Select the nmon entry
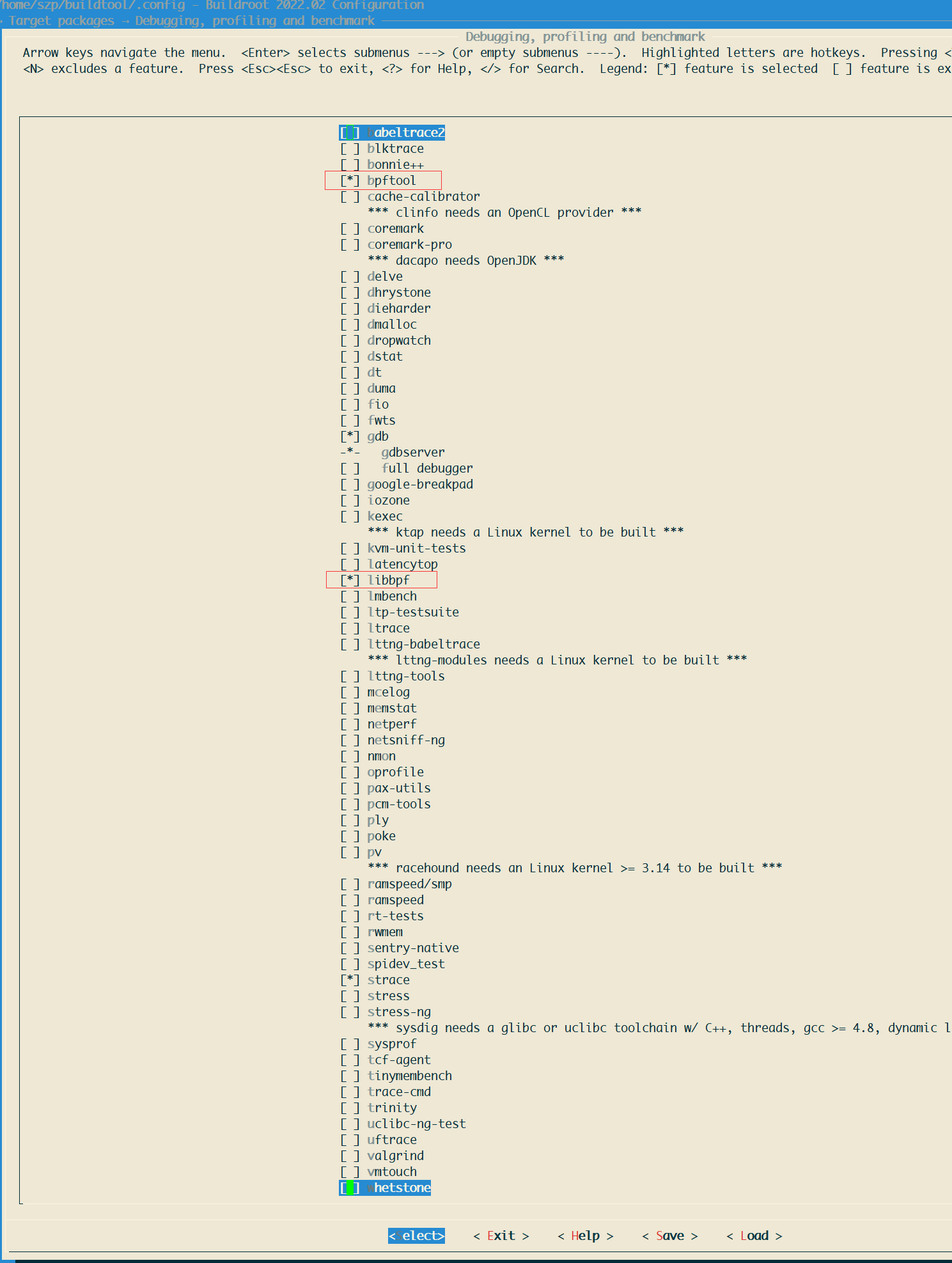Image resolution: width=952 pixels, height=1263 pixels. click(368, 756)
